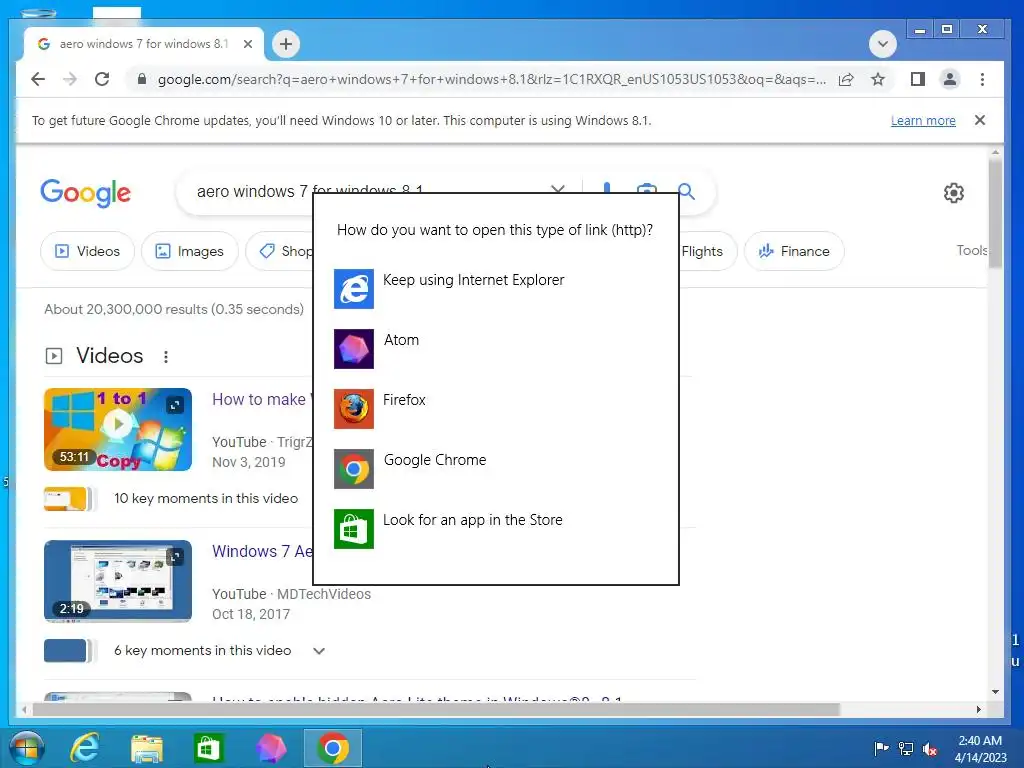This screenshot has width=1024, height=768.
Task: Start a voice search with the microphone
Action: (x=607, y=189)
